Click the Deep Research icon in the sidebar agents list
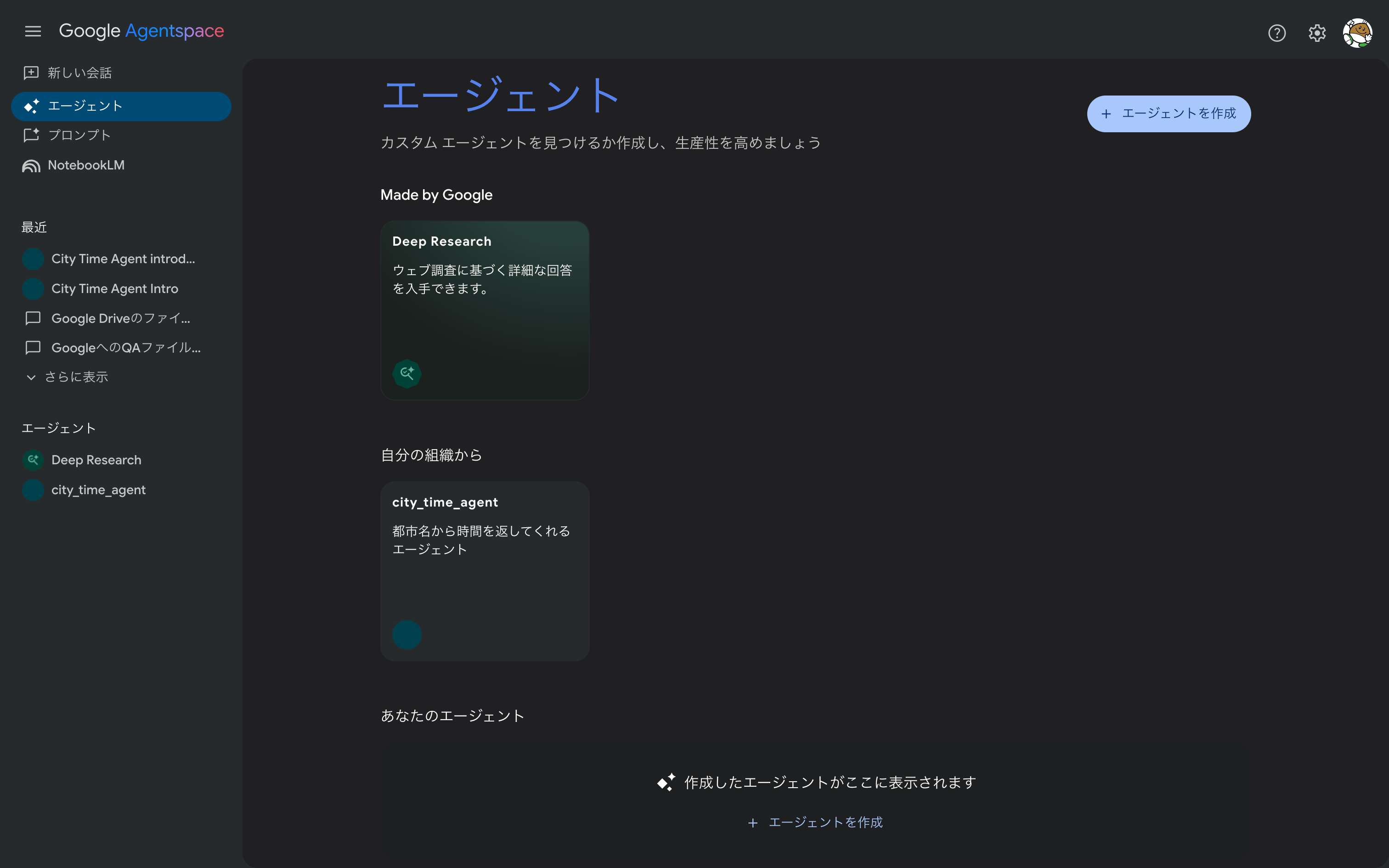Screen dimensions: 1389x868 point(33,460)
